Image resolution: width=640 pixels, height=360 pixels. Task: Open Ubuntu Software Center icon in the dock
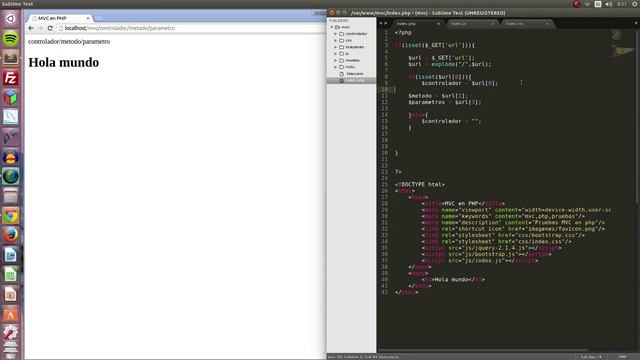tap(11, 314)
